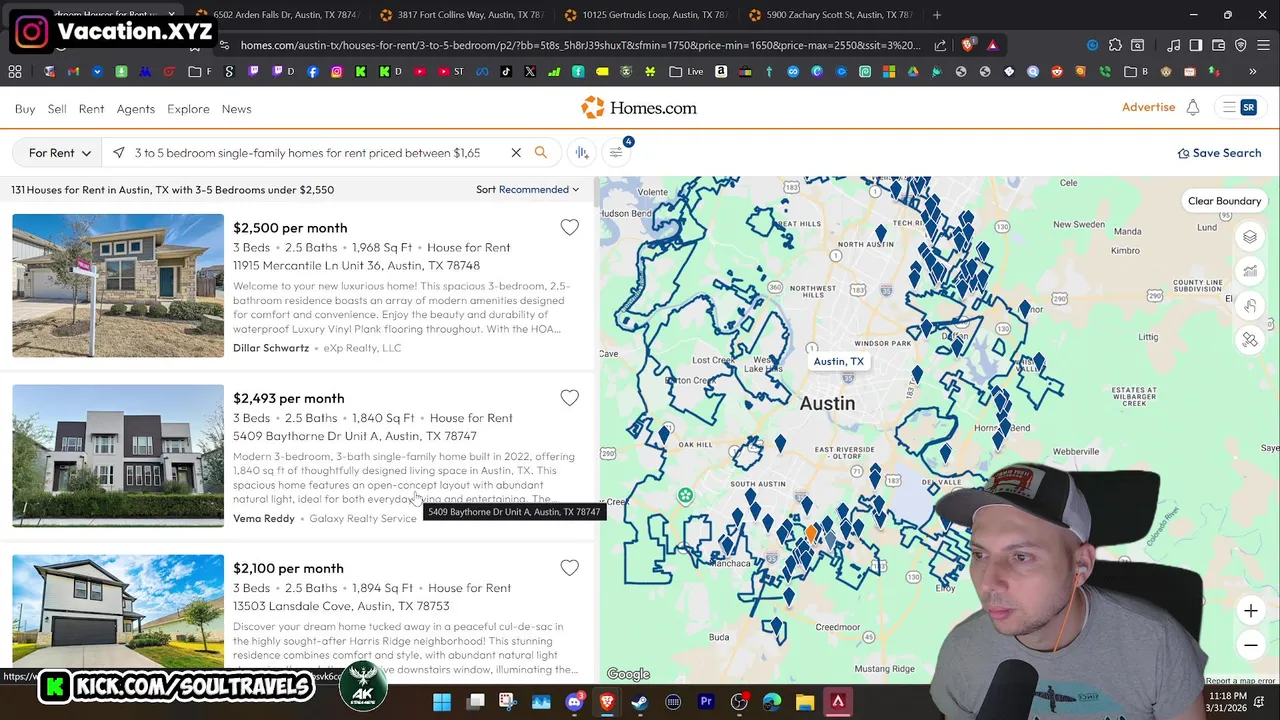
Task: Click the location arrow icon in the search box
Action: coord(119,153)
